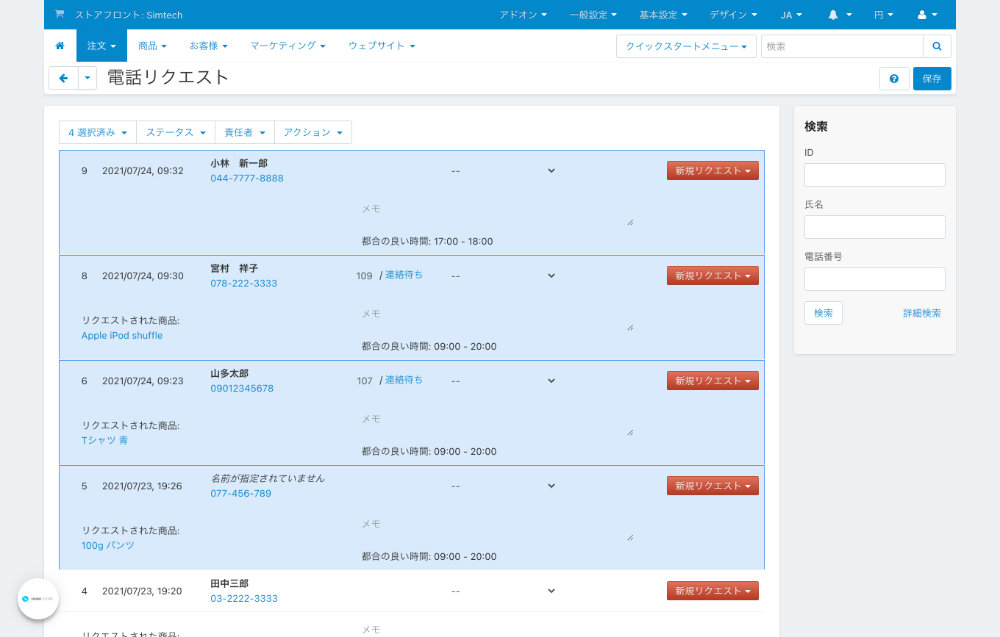Click the 氏名 search input field
The width and height of the screenshot is (1000, 637).
(x=874, y=227)
